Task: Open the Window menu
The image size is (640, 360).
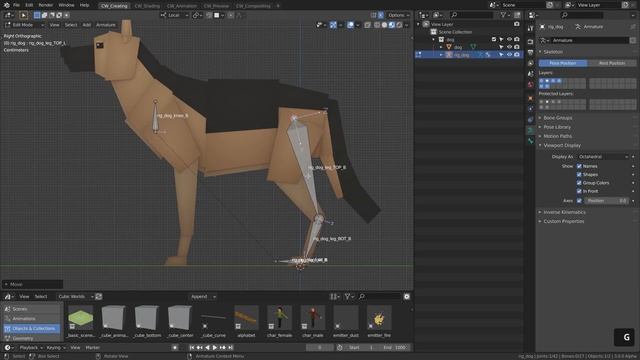Action: (66, 5)
